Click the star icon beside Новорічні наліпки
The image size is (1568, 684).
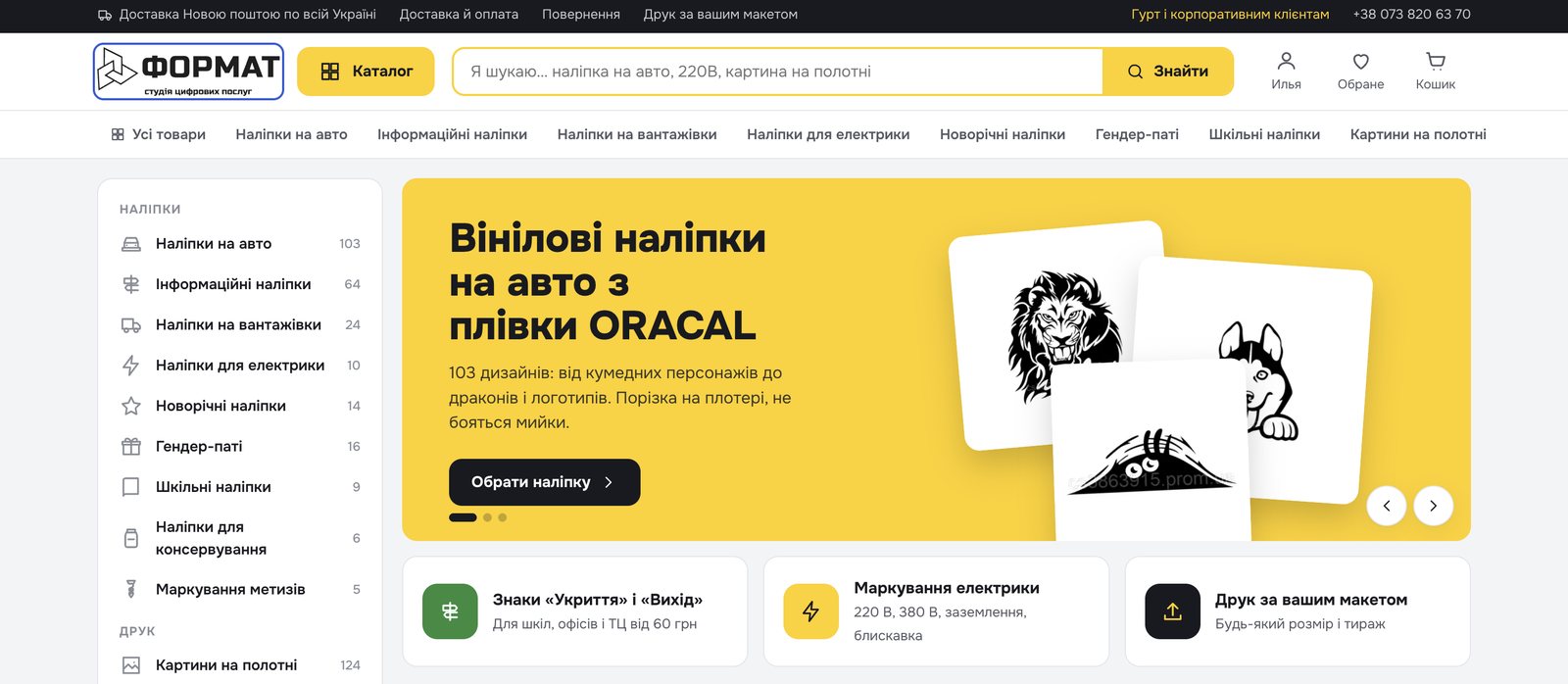tap(131, 406)
